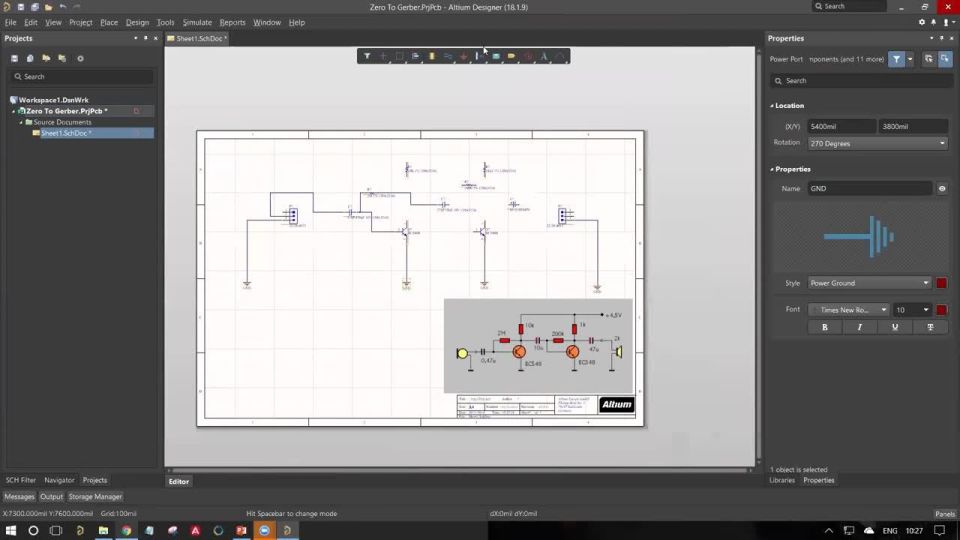This screenshot has width=960, height=540.
Task: Click the open folder icon in title bar
Action: coord(48,7)
